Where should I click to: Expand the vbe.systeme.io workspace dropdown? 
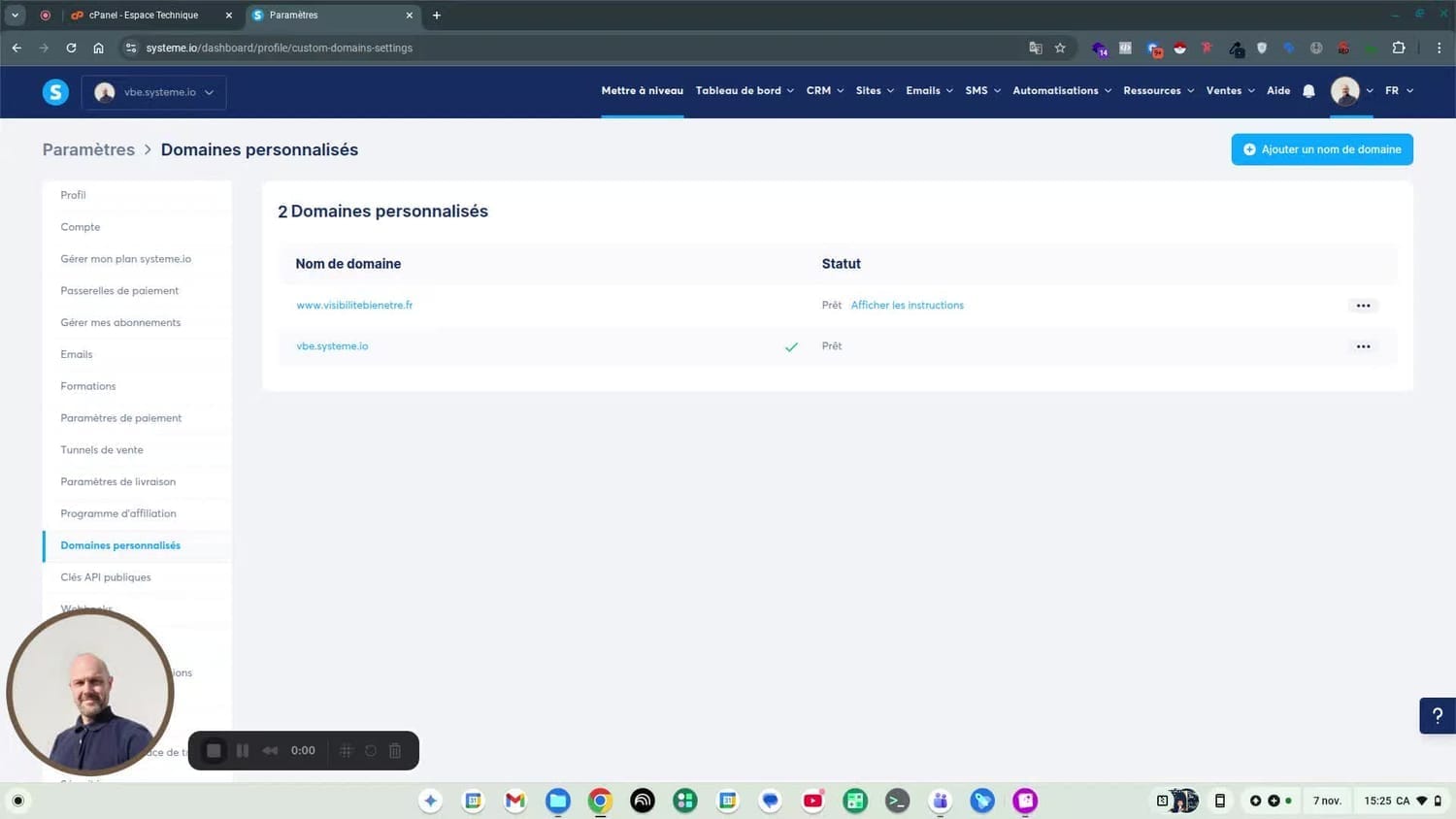154,92
